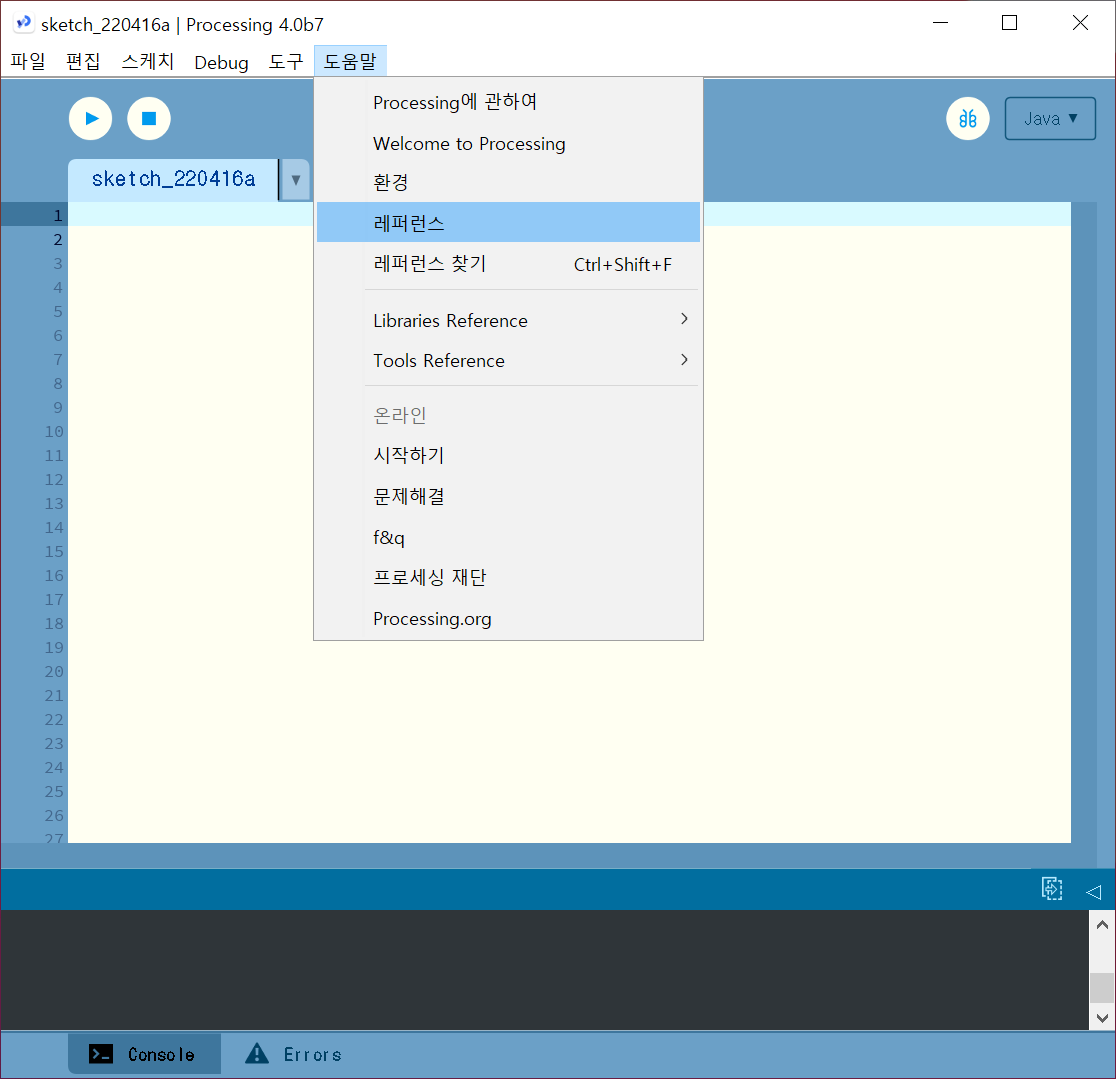Close the Processing window
Image resolution: width=1116 pixels, height=1079 pixels.
pos(1080,23)
